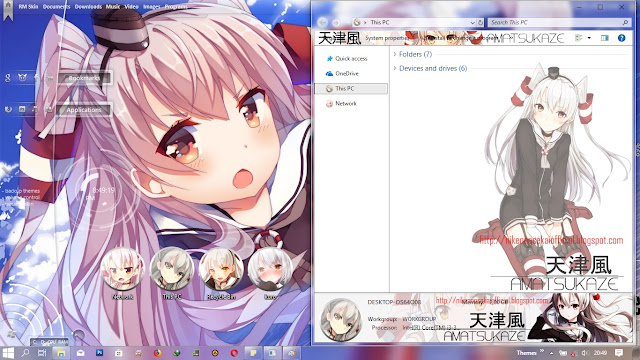Click the Explorer back arrow button
Screen dimensions: 640x360
(x=322, y=22)
